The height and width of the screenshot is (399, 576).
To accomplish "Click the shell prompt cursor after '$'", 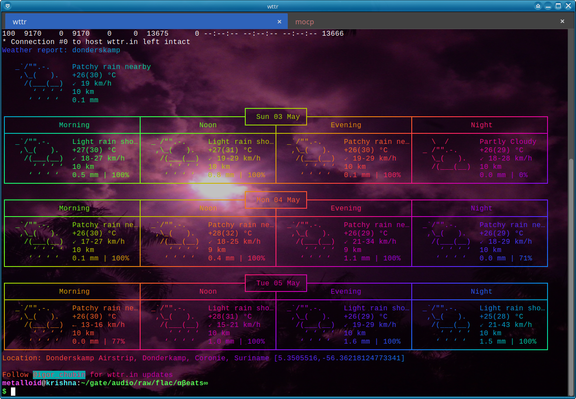I will tap(13, 391).
